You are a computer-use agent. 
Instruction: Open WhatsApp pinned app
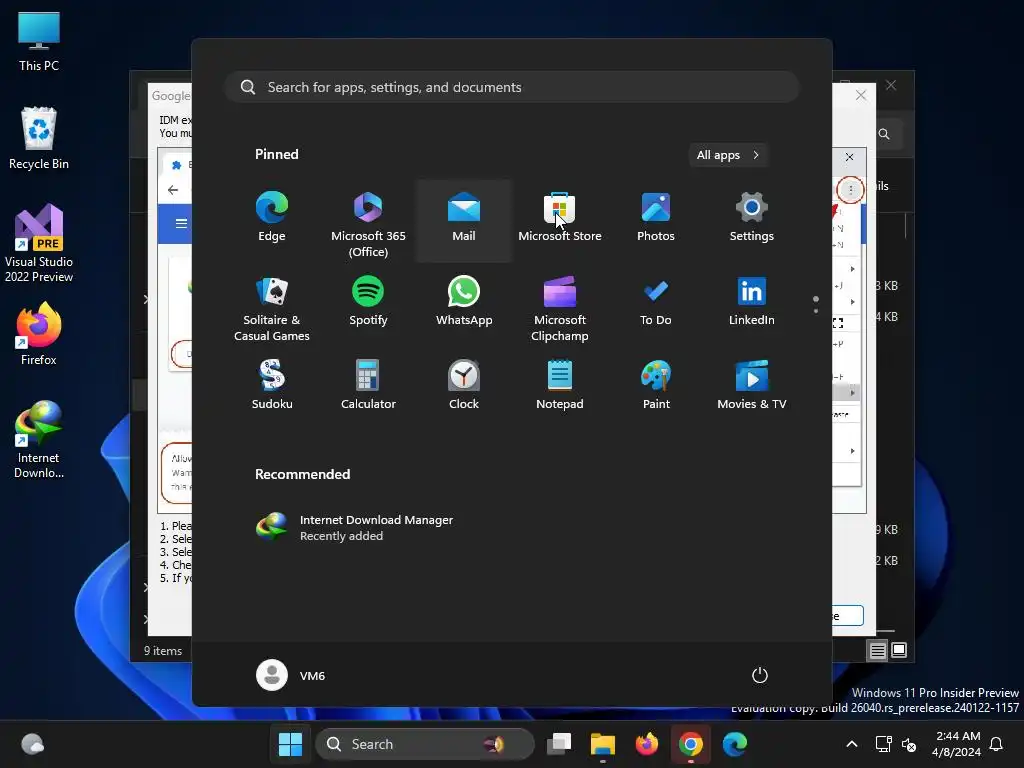(464, 302)
